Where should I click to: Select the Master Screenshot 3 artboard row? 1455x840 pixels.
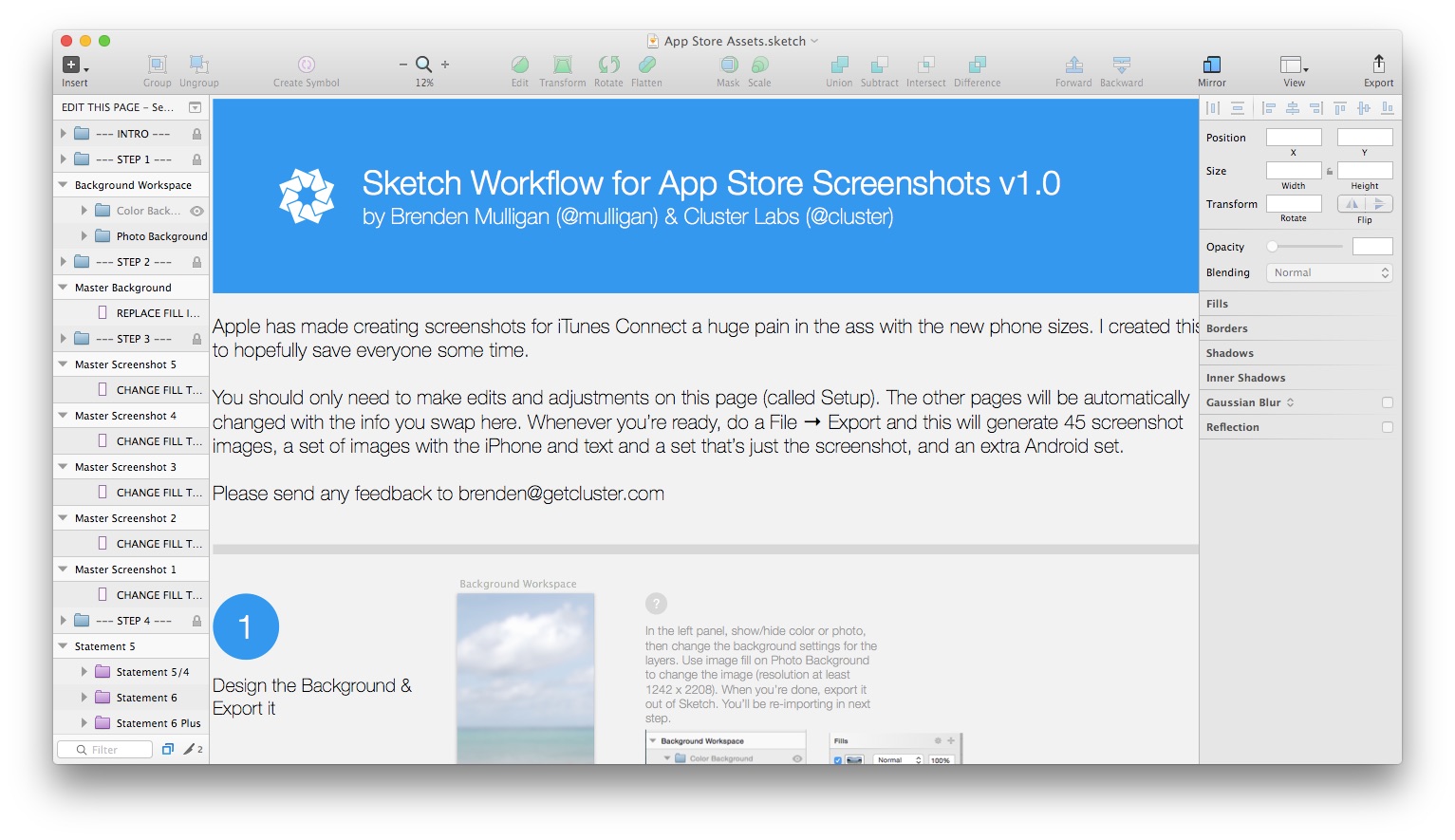(x=131, y=467)
